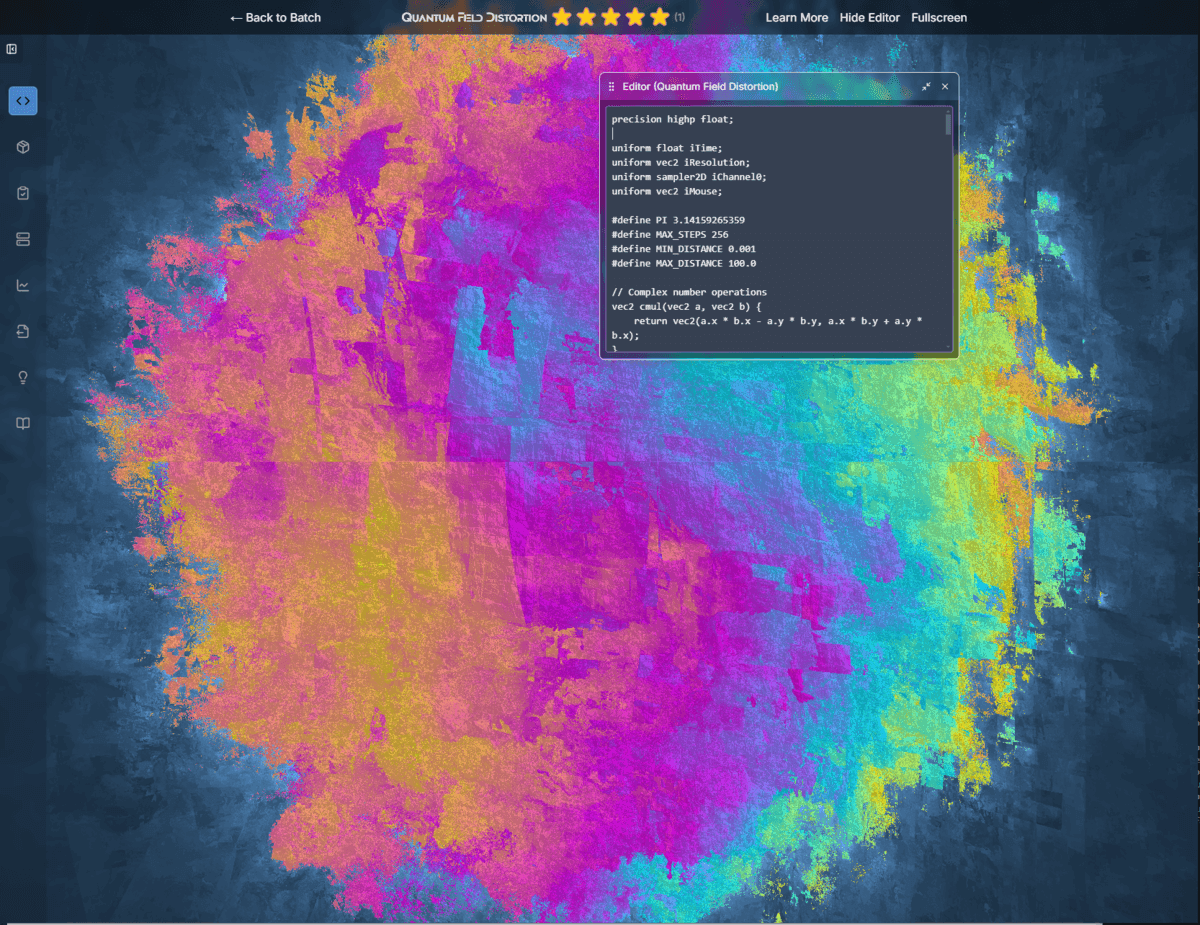Switch to Learn More in the top bar

[x=797, y=17]
